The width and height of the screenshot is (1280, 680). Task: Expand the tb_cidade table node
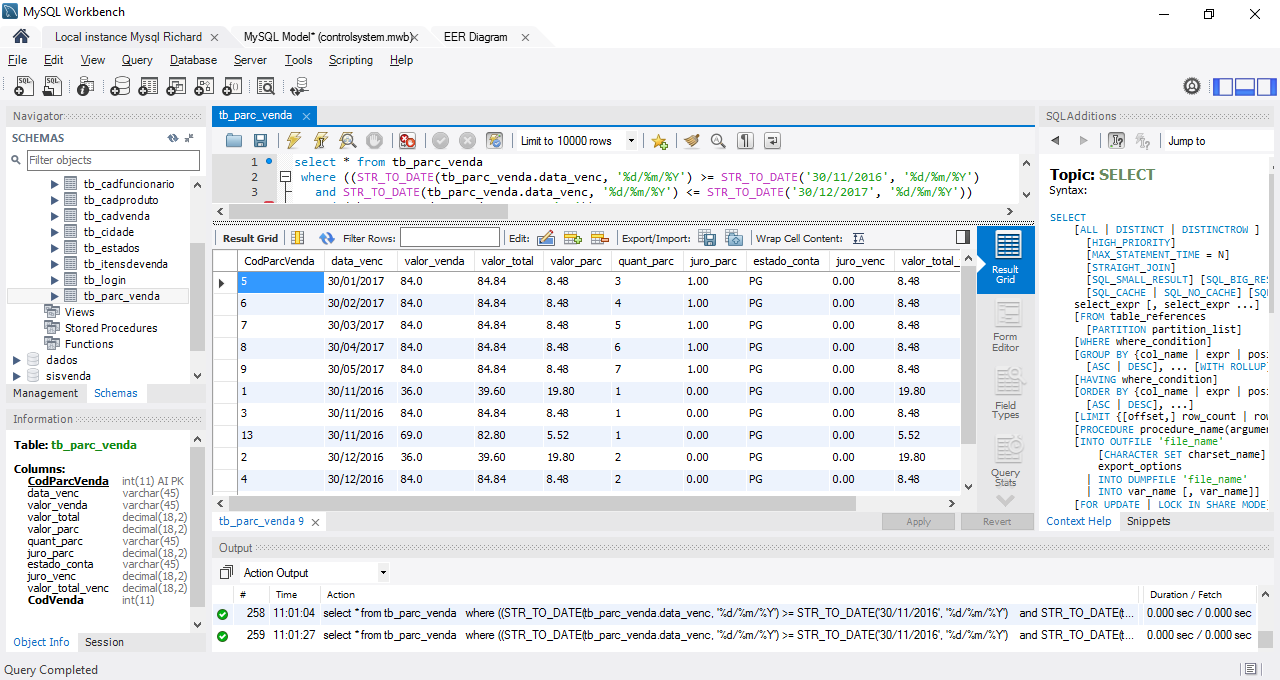pos(55,232)
